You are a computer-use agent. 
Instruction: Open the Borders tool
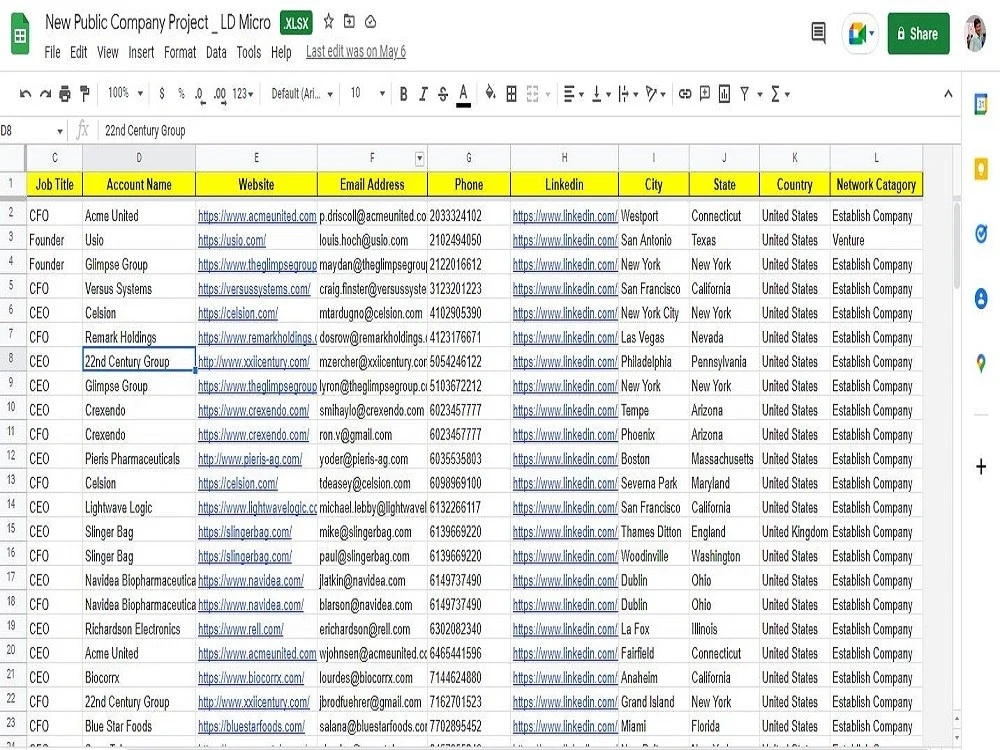(x=511, y=94)
